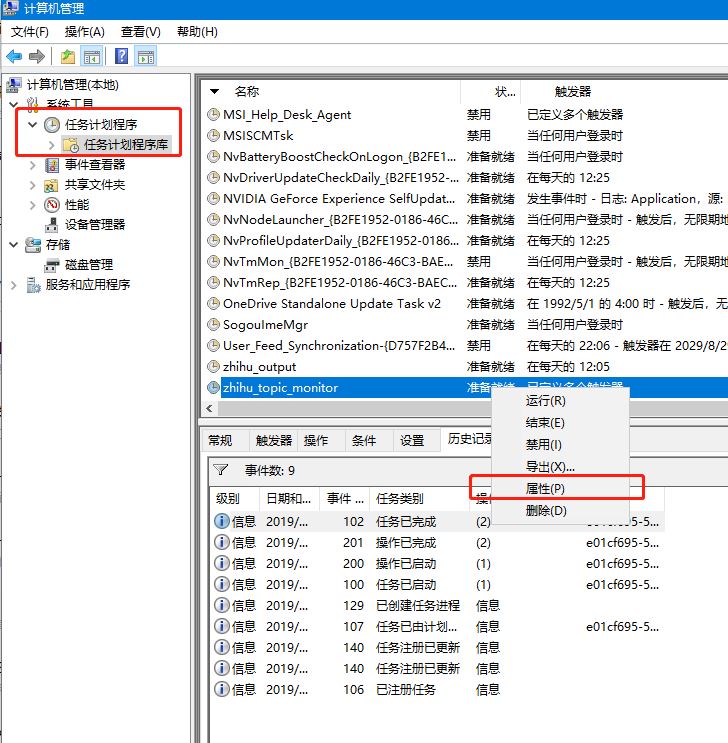Select the zhihu_output task row
Screen dimensions: 728x743
coord(259,367)
